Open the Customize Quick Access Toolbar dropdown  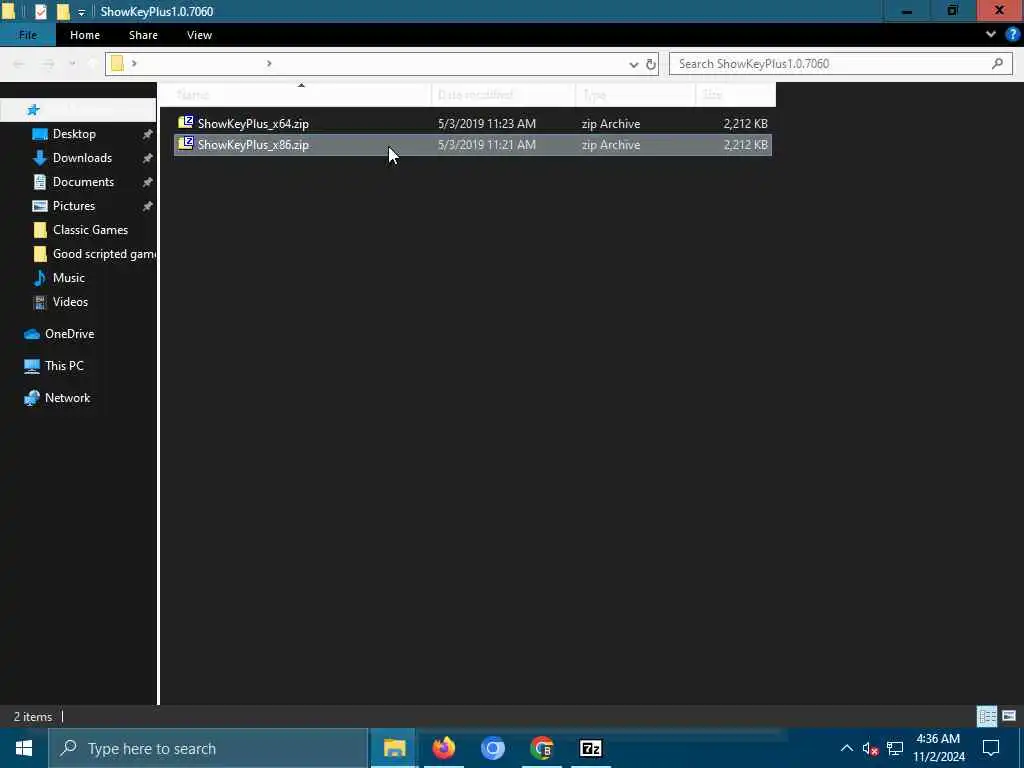pos(82,12)
